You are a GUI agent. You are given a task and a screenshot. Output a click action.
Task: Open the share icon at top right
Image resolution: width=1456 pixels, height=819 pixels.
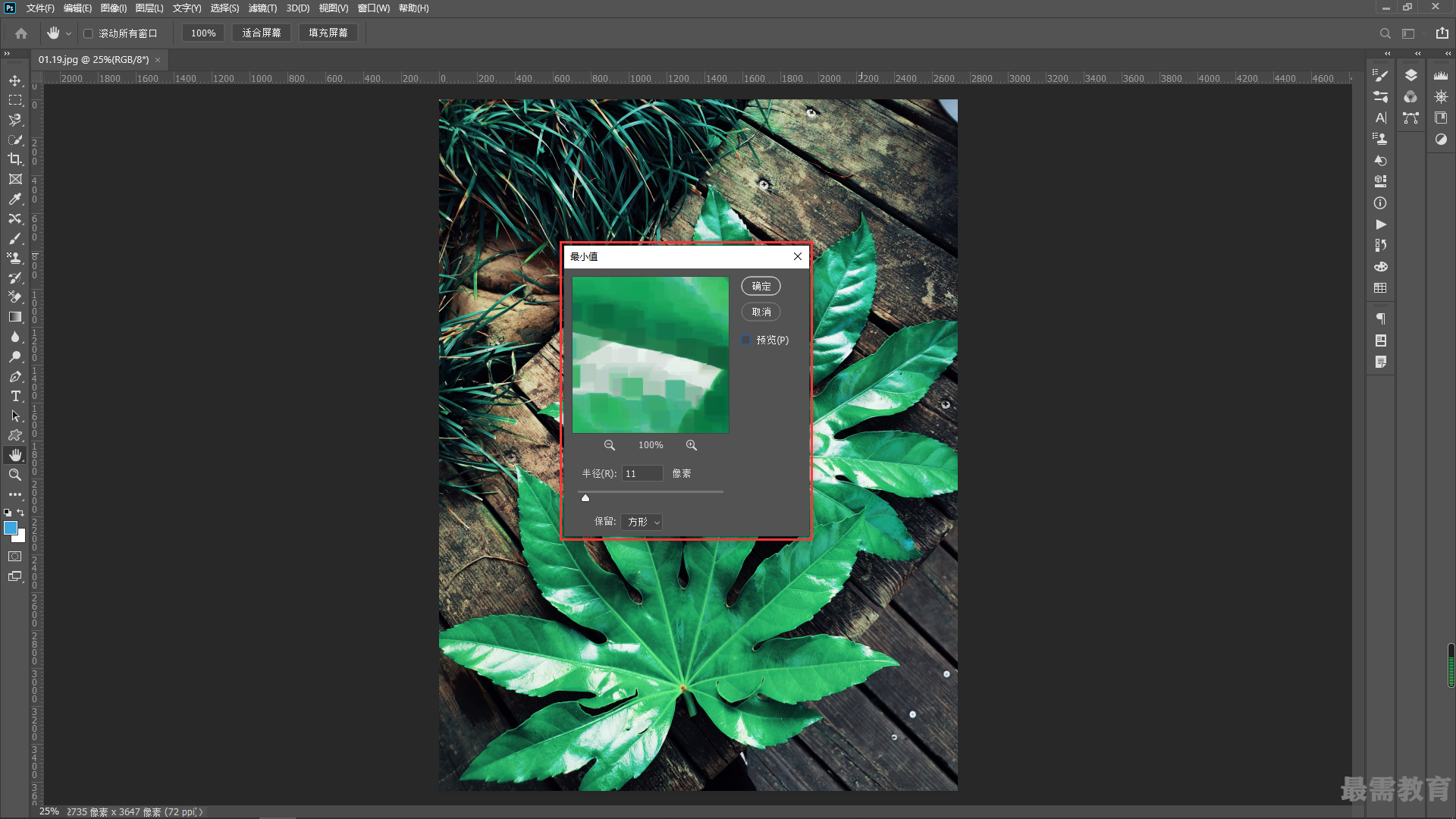point(1442,33)
